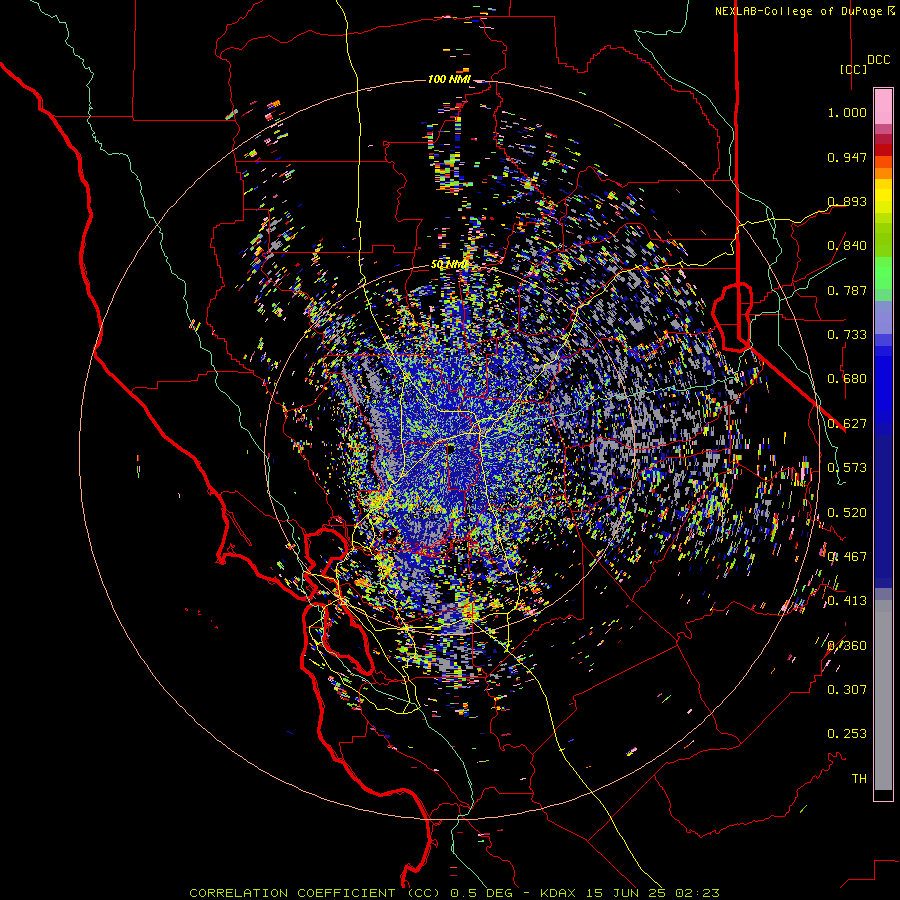
Task: Select the 0.733 scale value
Action: pyautogui.click(x=847, y=335)
